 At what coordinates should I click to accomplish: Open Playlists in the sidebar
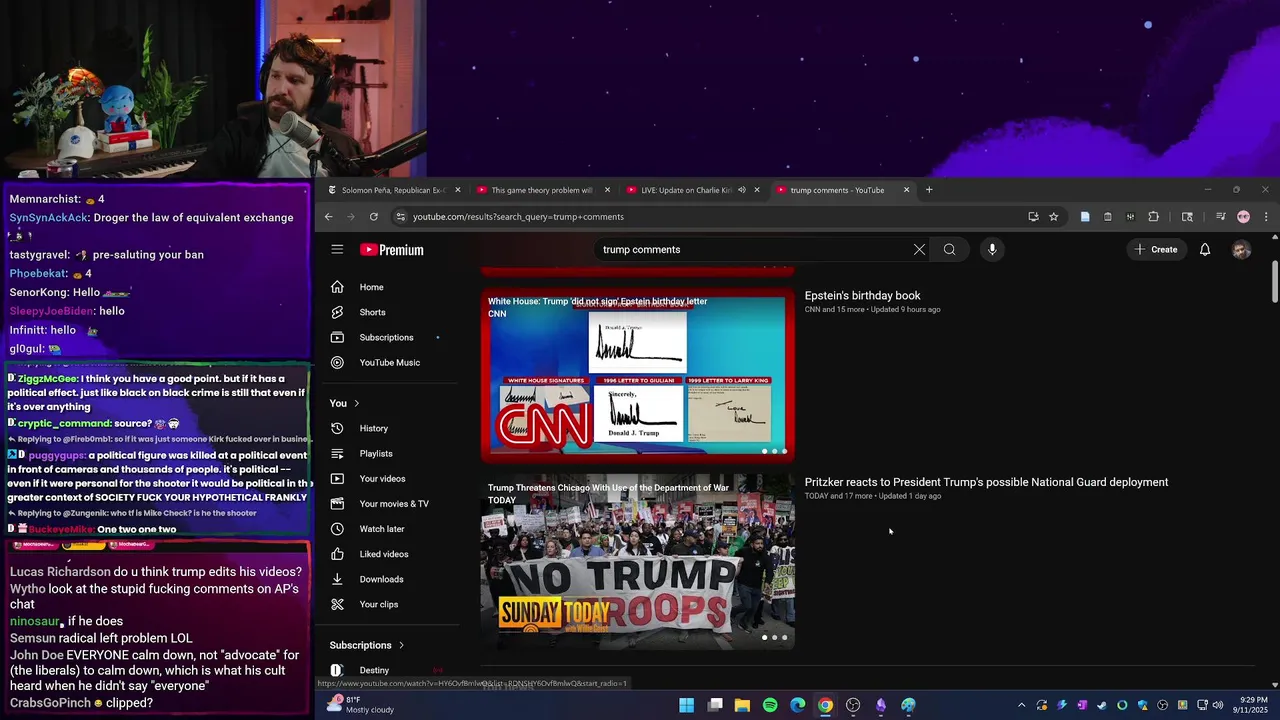point(388,453)
